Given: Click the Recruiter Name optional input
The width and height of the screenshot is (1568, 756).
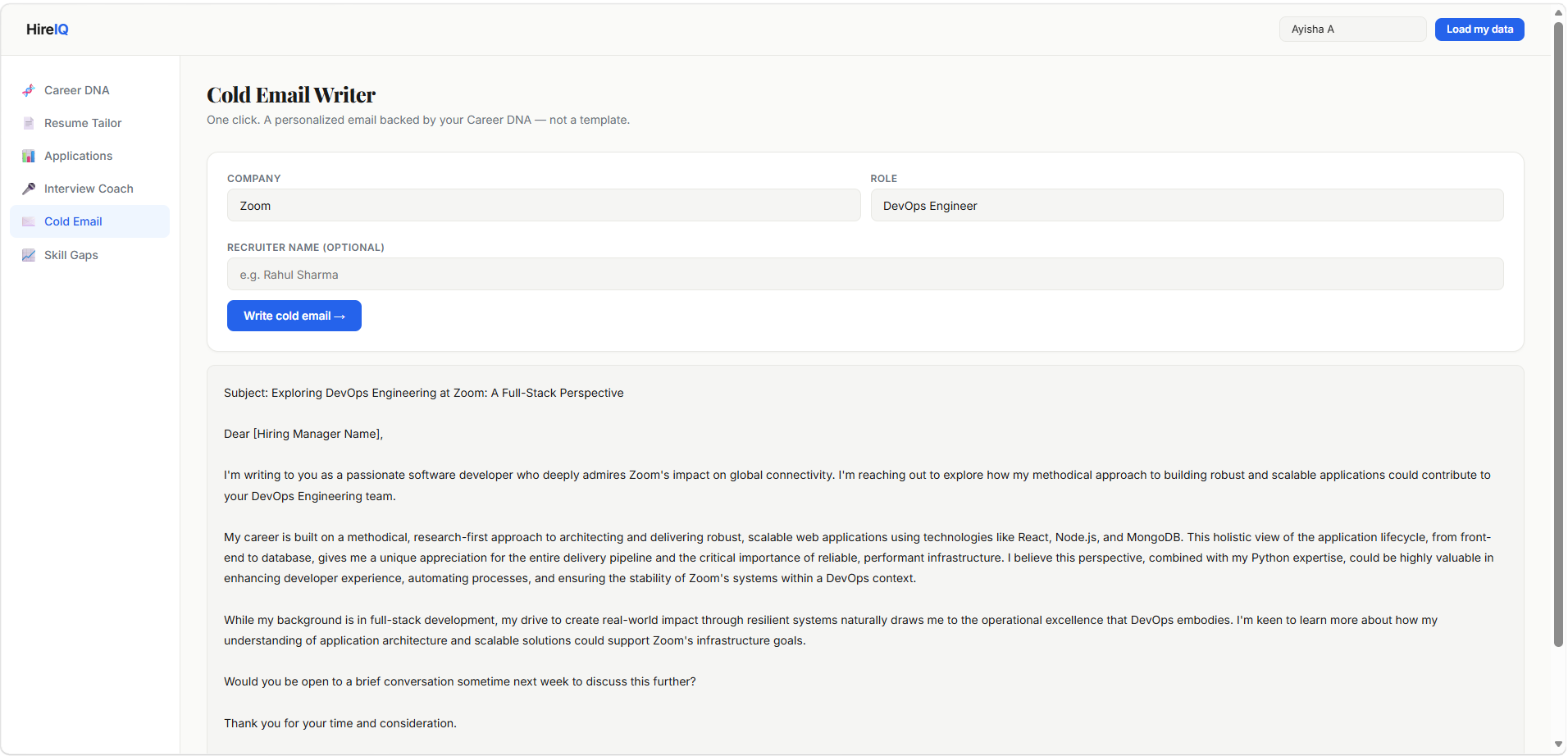Looking at the screenshot, I should pyautogui.click(x=865, y=275).
